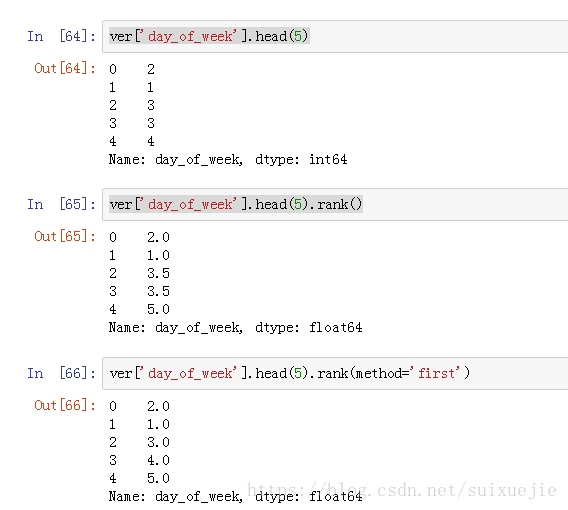
Task: Click 'Name: day_of_week,' in Out[66]
Action: click(176, 496)
